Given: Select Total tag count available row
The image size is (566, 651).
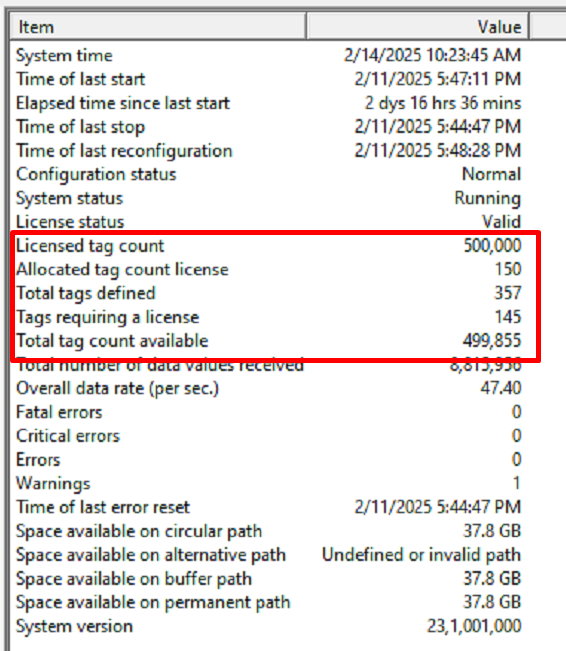Looking at the screenshot, I should coord(269,341).
